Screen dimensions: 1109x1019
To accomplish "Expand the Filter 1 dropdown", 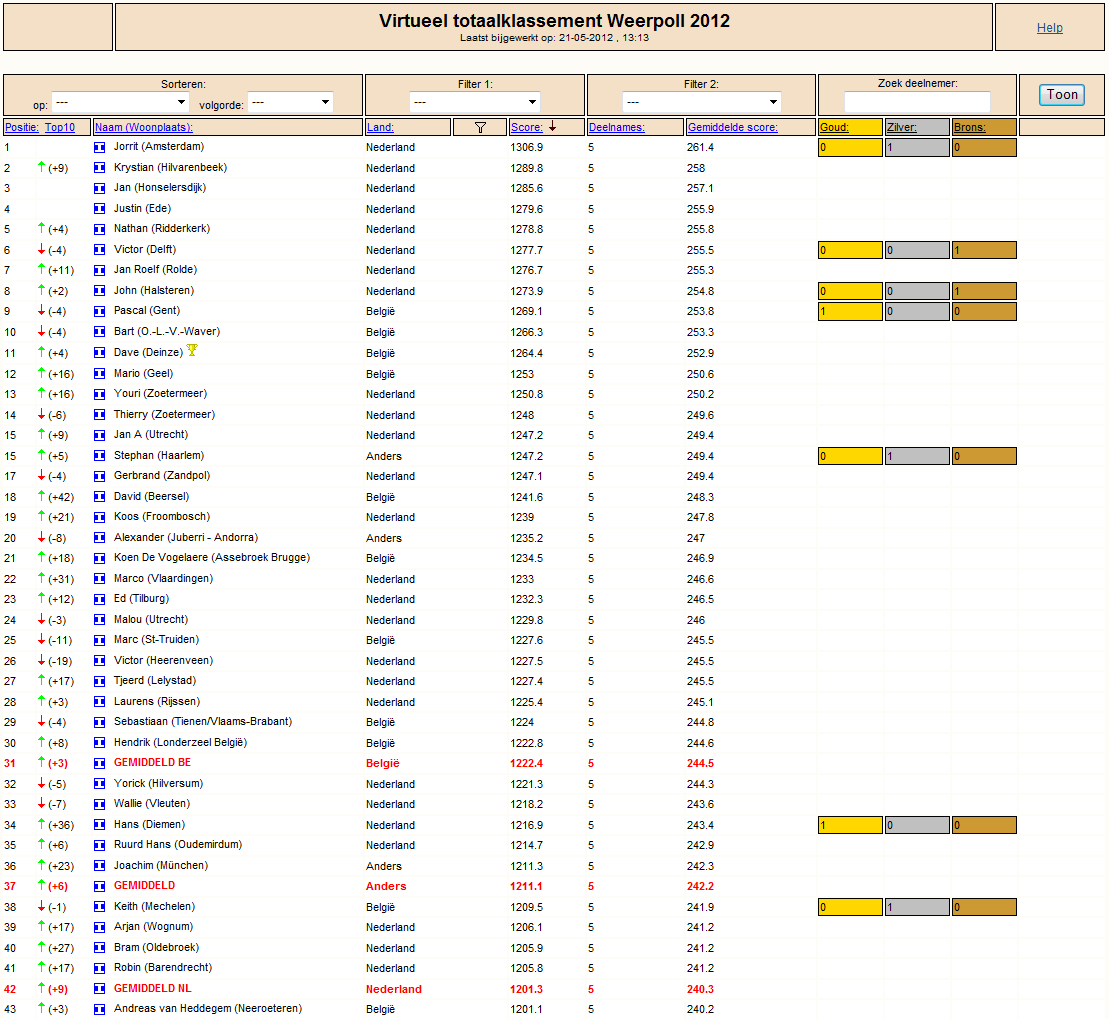I will 475,103.
